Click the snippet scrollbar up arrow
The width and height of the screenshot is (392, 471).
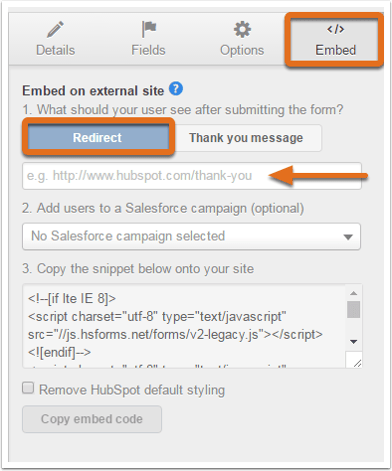point(354,293)
